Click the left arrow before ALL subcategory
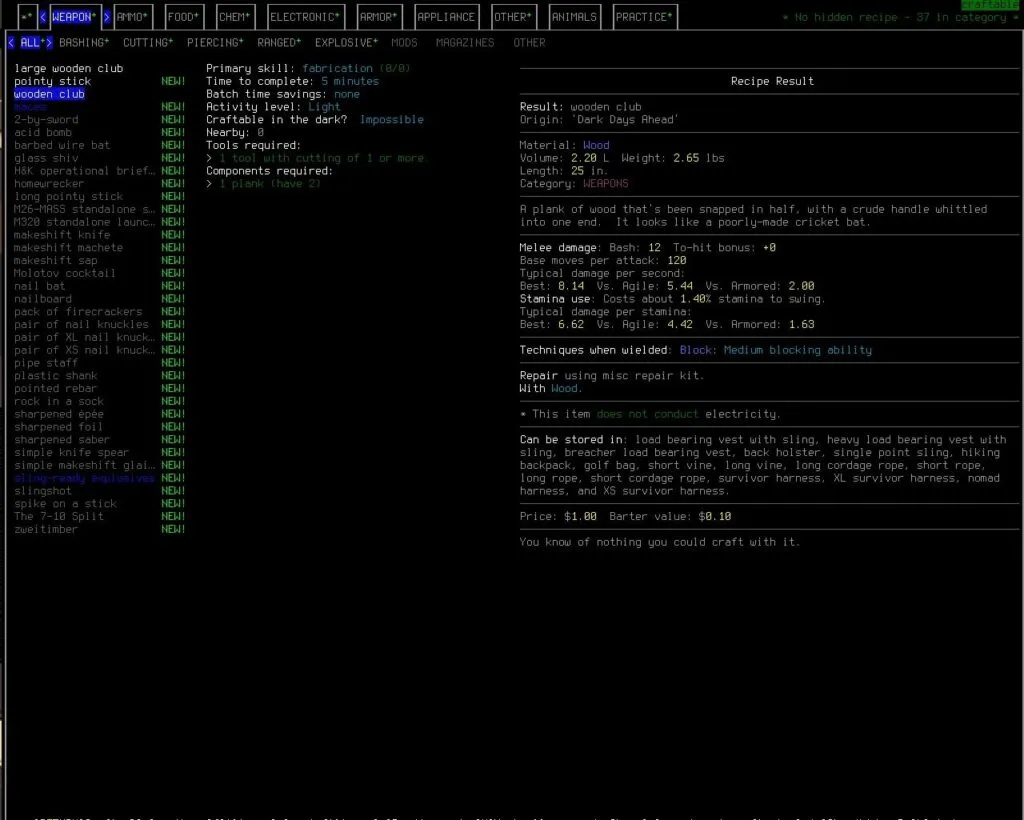This screenshot has width=1024, height=820. [x=13, y=42]
